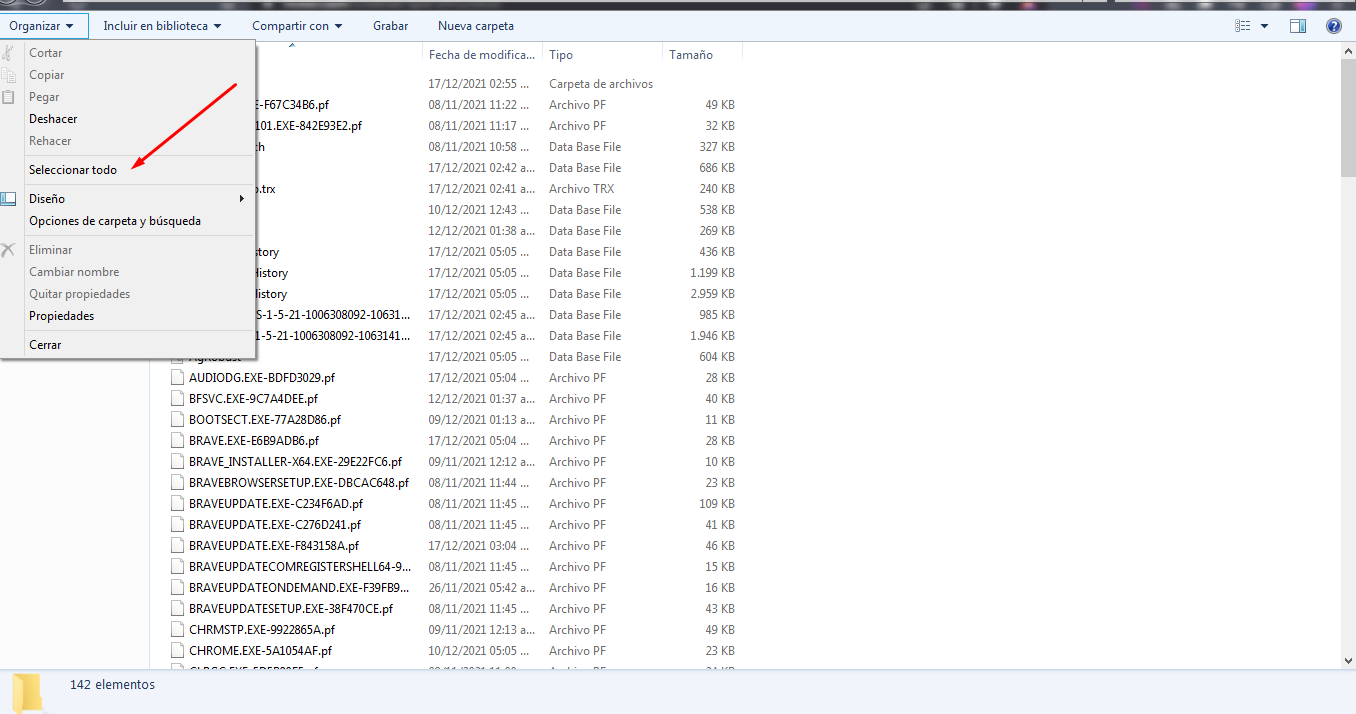Open the Incluir en biblioteca dropdown

(162, 26)
